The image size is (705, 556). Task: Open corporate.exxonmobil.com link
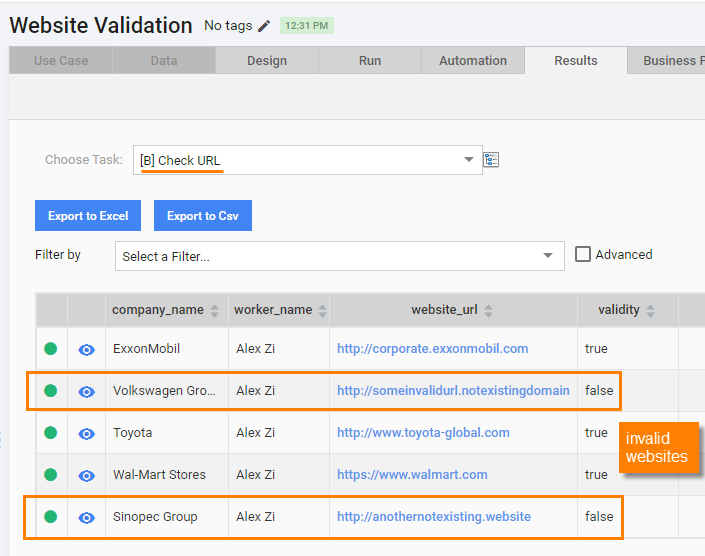(x=433, y=349)
